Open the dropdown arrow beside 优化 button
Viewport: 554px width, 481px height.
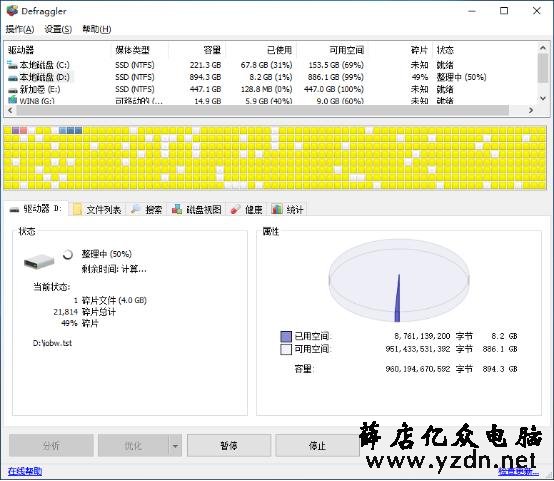(175, 446)
